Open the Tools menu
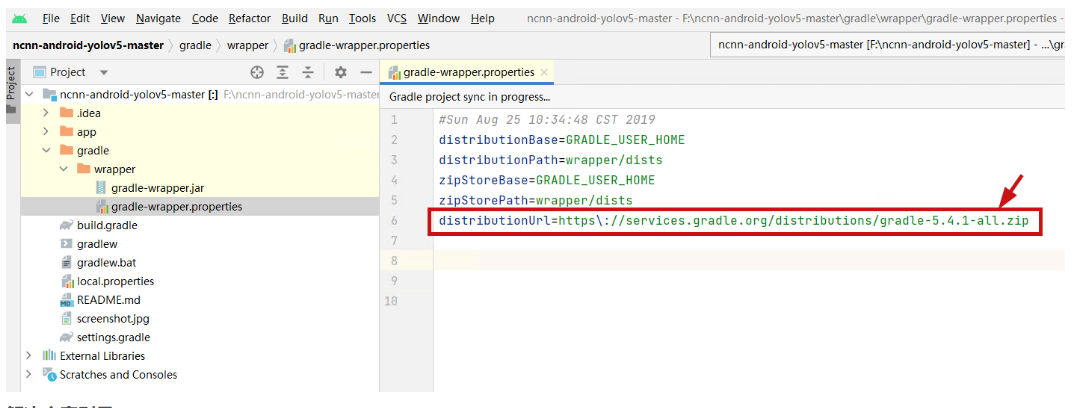Image resolution: width=1080 pixels, height=408 pixels. pos(362,19)
